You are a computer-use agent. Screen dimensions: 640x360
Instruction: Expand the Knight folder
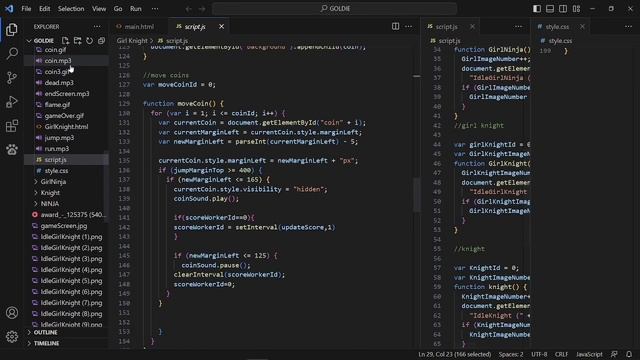pos(50,193)
